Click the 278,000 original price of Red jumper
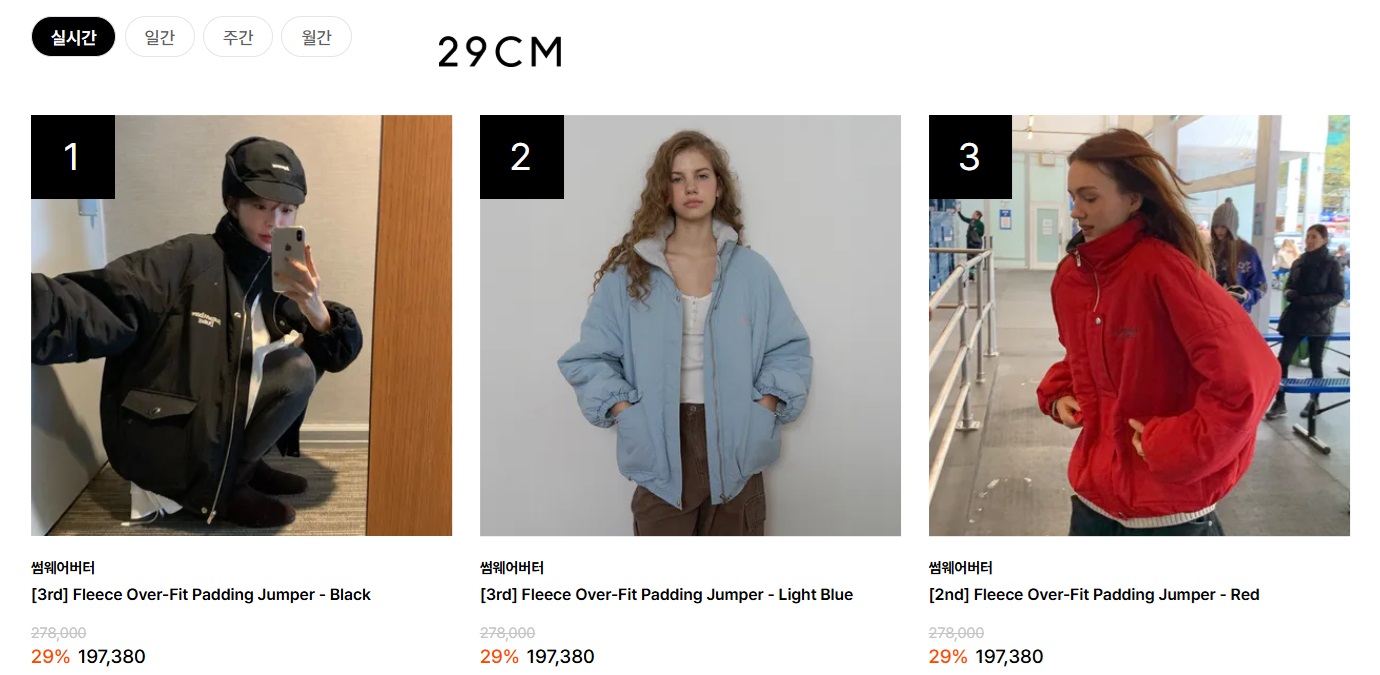Image resolution: width=1380 pixels, height=675 pixels. click(956, 633)
